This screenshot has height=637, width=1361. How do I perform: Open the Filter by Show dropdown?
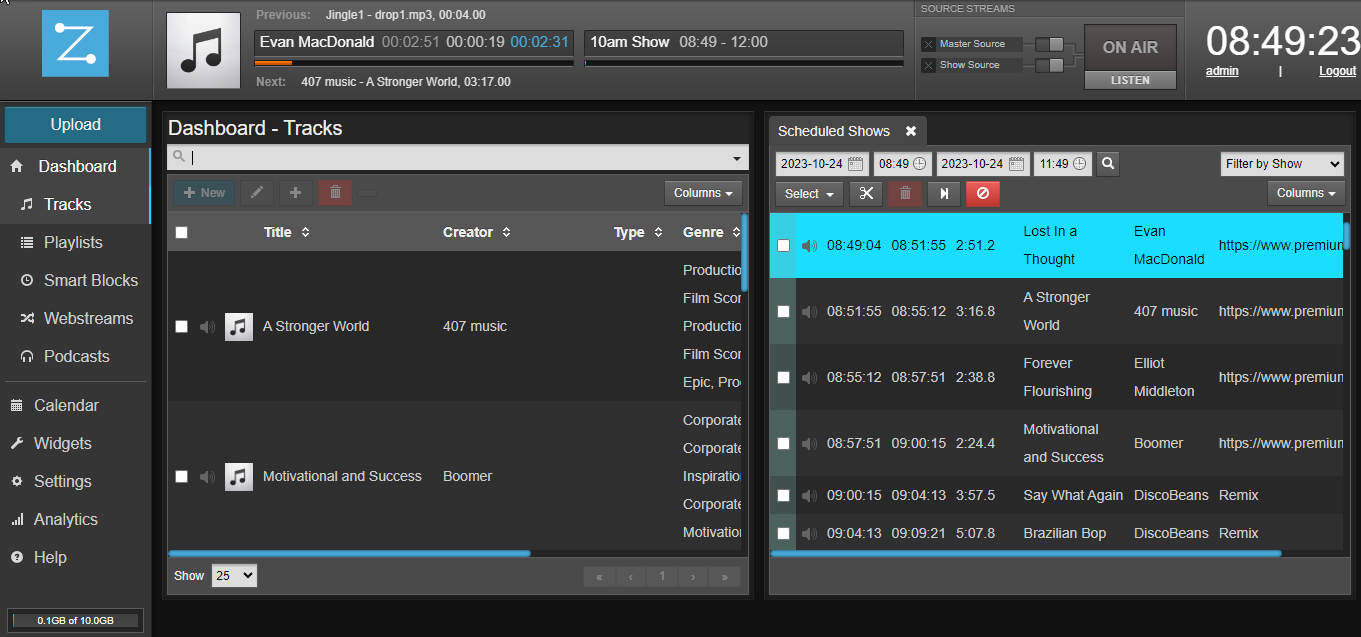click(1282, 163)
